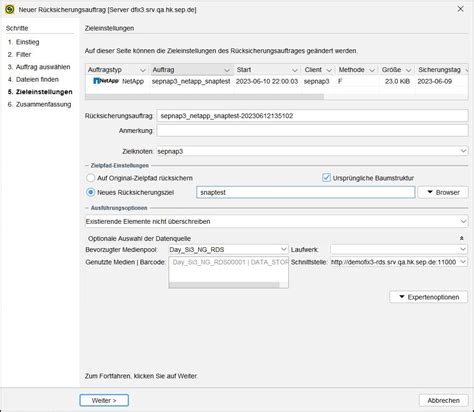Click the Sicherungstag column header
The width and height of the screenshot is (474, 412).
439,70
